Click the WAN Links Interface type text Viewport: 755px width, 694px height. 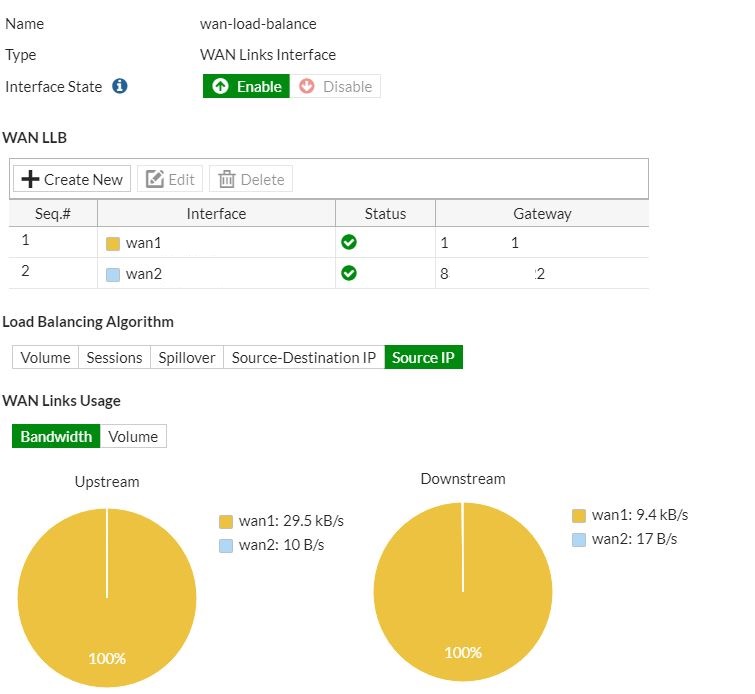268,54
